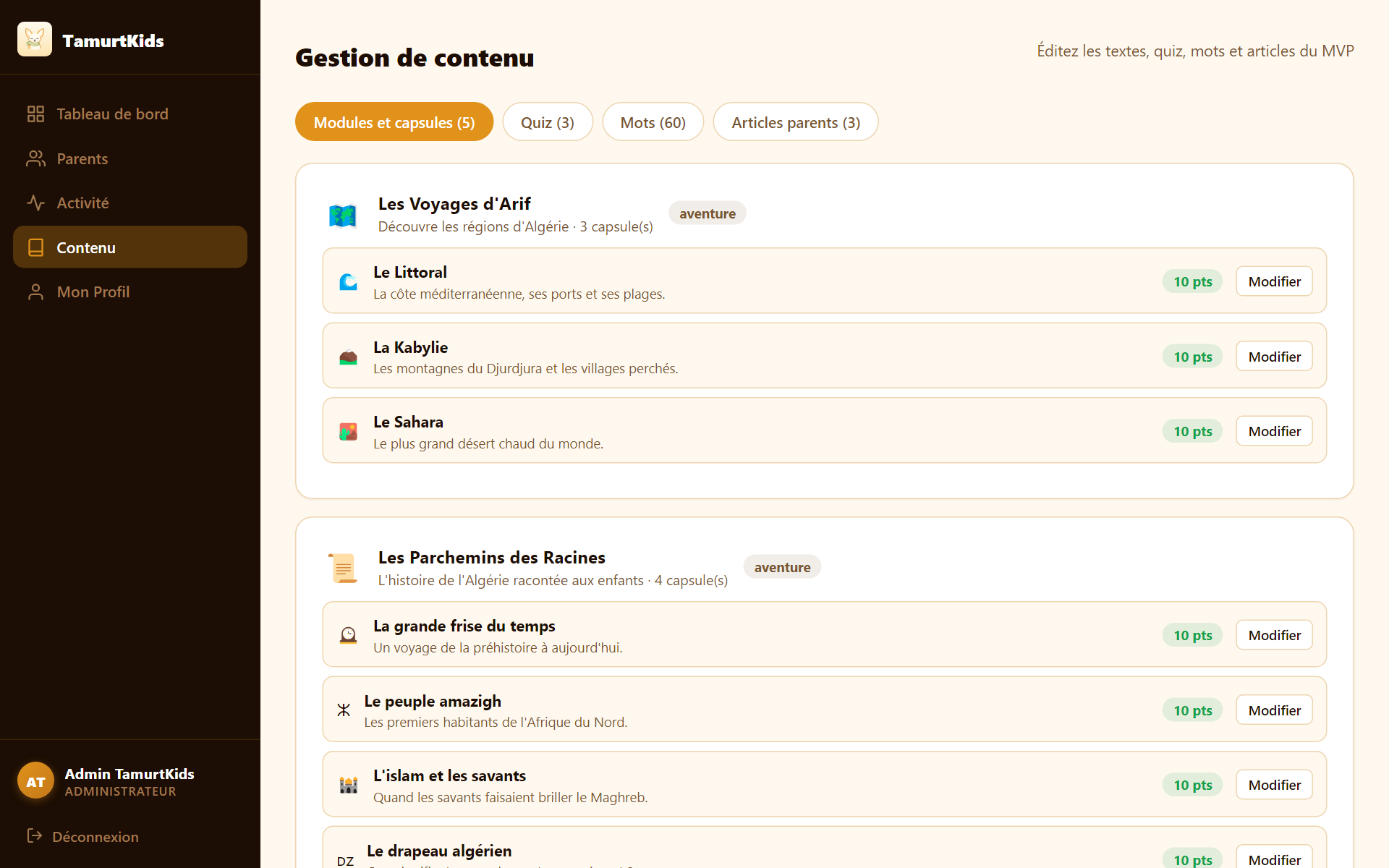Click the 10 pts badge of La grande frise
The width and height of the screenshot is (1389, 868).
pos(1192,635)
